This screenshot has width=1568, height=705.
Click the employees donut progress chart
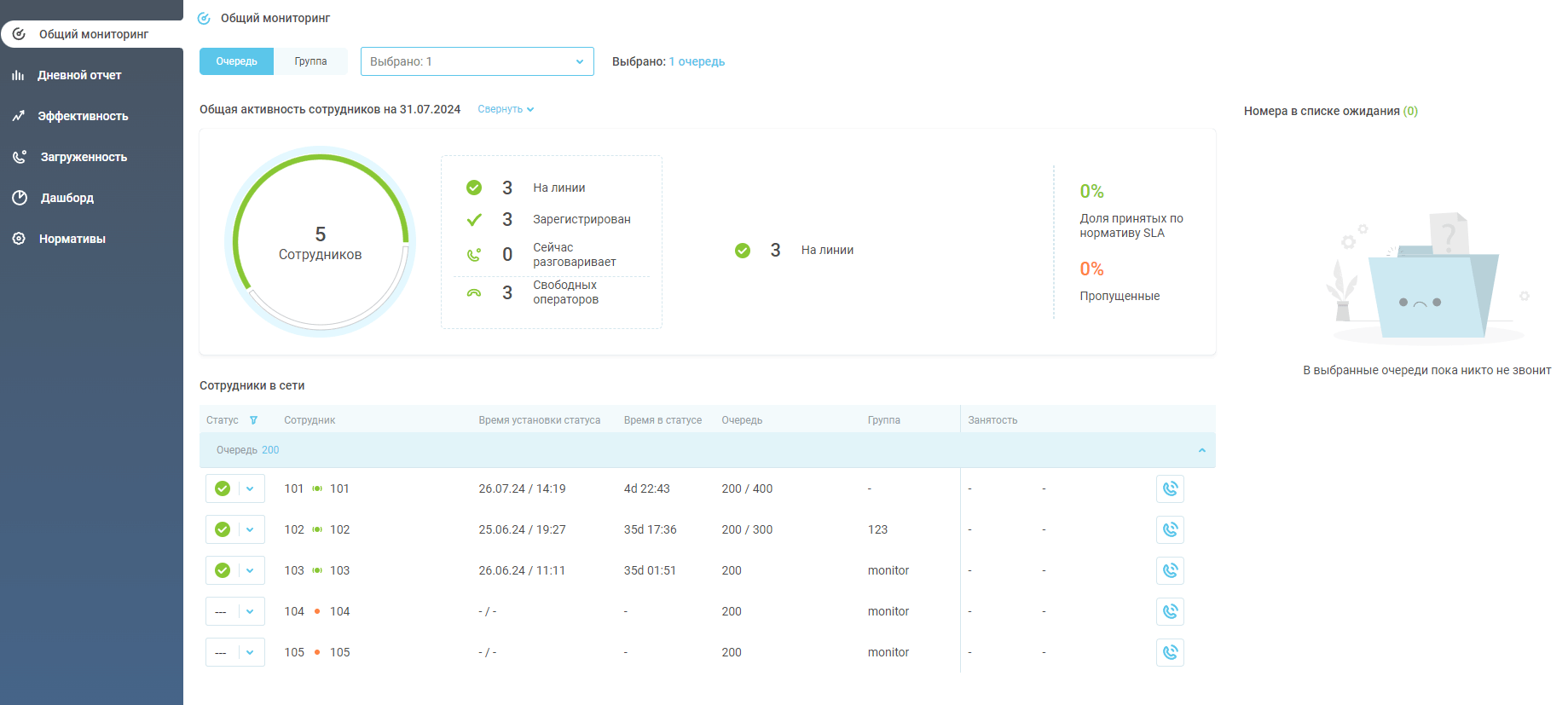click(321, 242)
